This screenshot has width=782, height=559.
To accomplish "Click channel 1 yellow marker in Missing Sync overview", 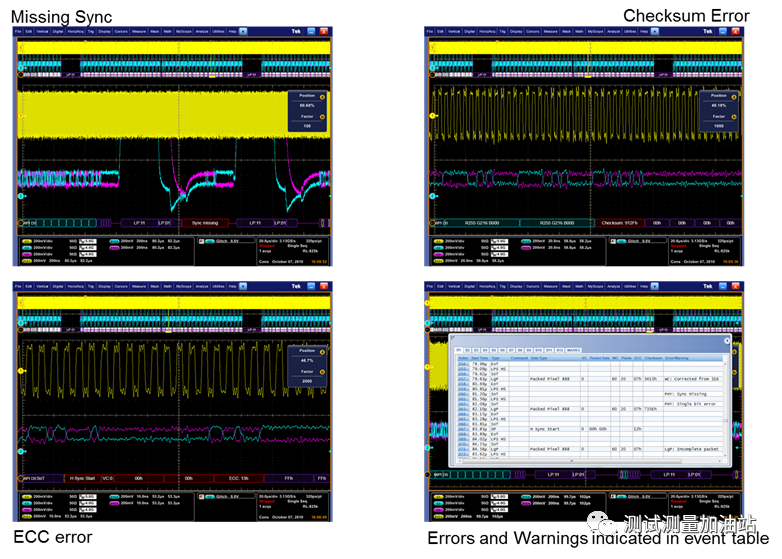I will pyautogui.click(x=20, y=48).
